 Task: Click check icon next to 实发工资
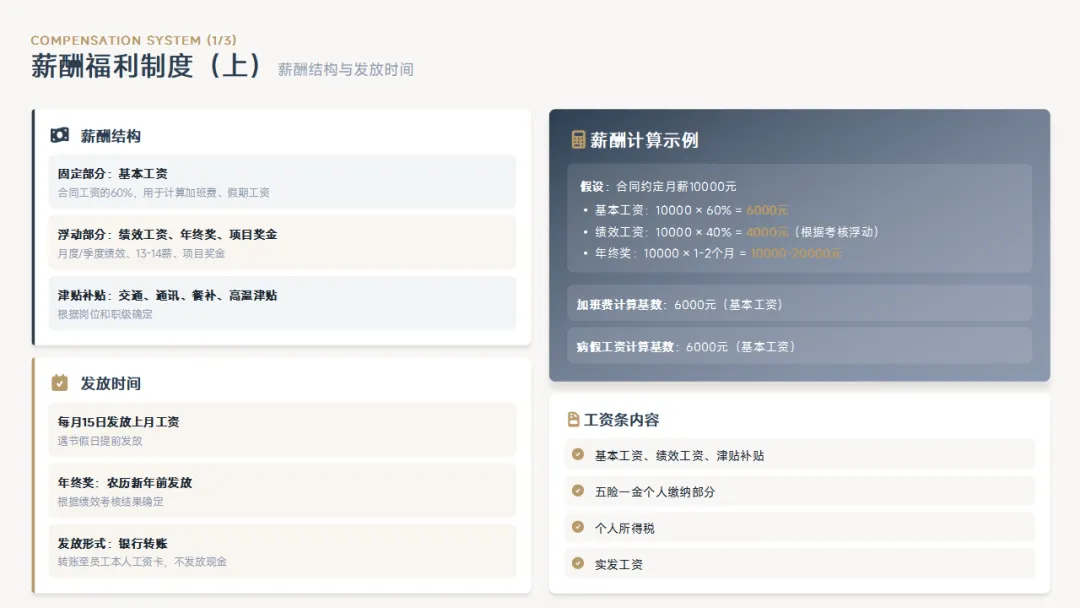tap(577, 563)
